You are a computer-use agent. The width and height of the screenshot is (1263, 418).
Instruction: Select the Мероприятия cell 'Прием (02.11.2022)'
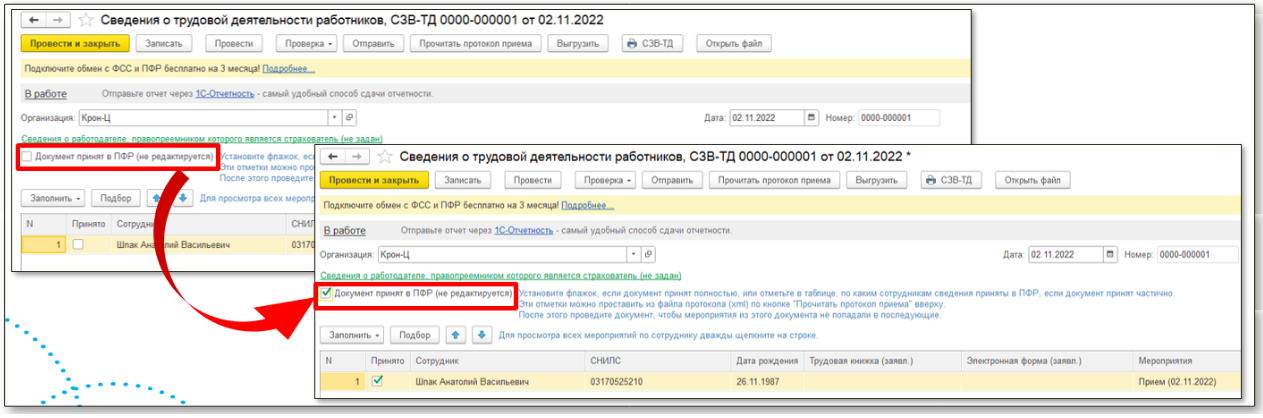[1175, 381]
